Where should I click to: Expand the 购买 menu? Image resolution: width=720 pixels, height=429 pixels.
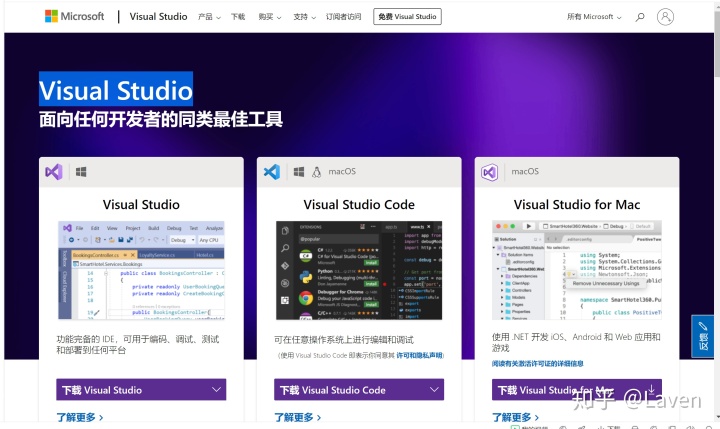point(270,17)
